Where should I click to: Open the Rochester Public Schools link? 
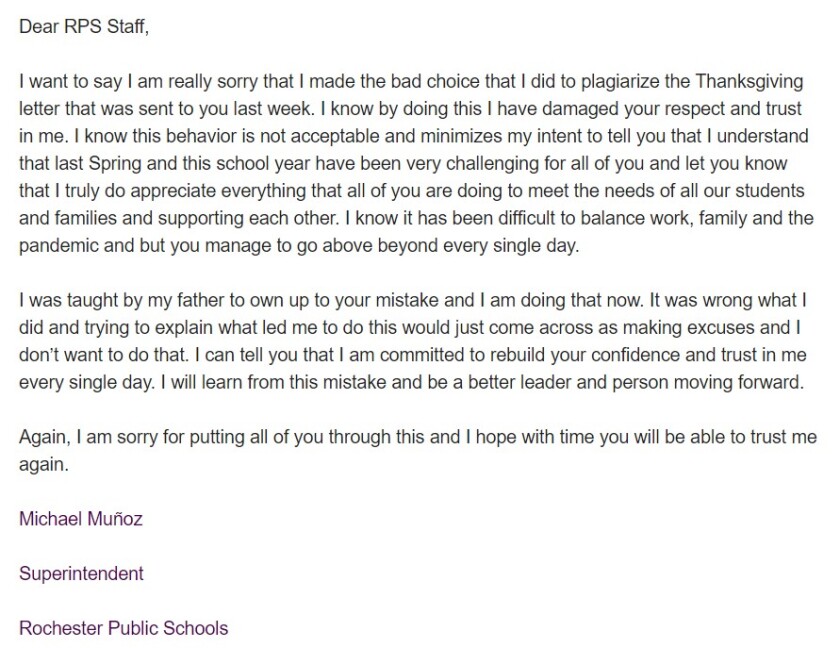(x=123, y=629)
